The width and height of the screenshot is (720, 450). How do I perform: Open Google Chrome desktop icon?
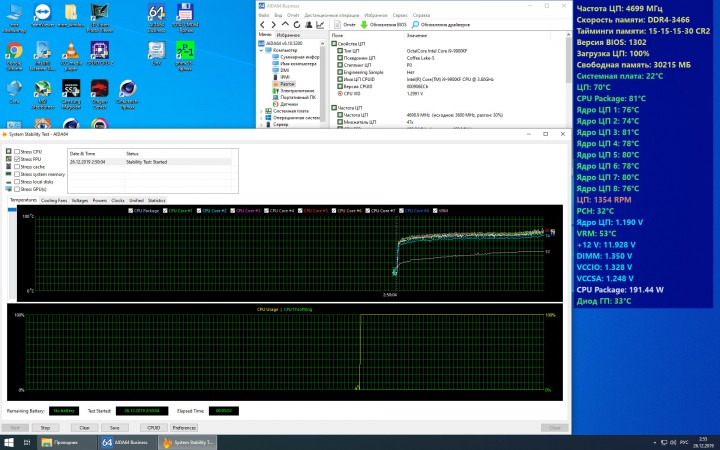(x=14, y=56)
